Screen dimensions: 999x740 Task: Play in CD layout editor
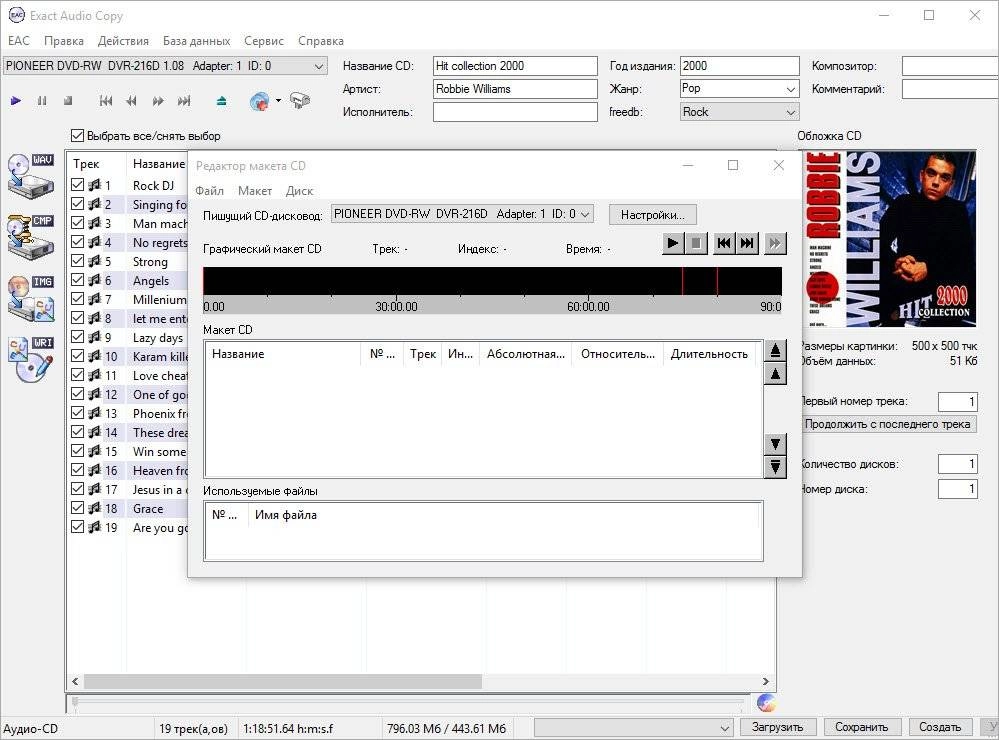(673, 243)
